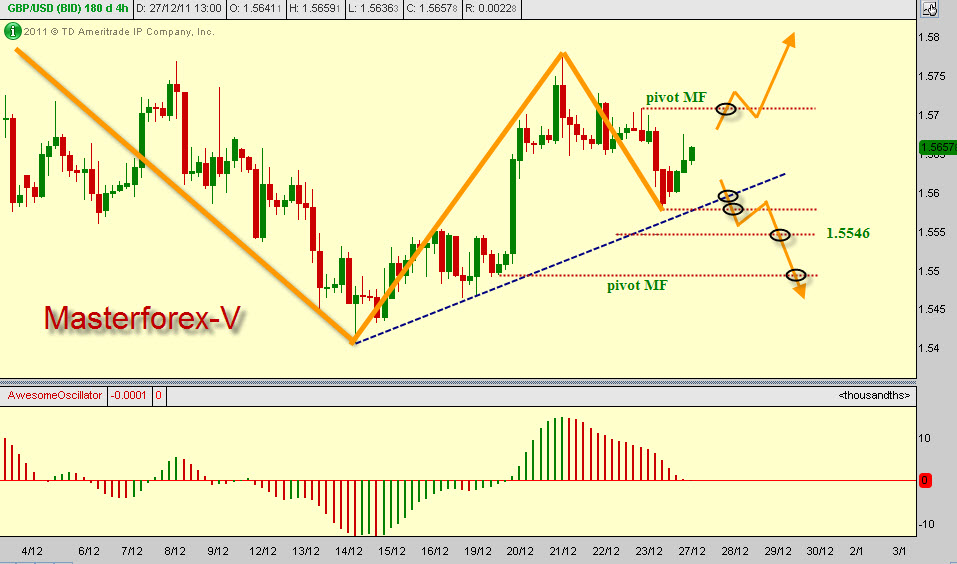
Task: Click the 15/12 date on time axis
Action: point(391,551)
